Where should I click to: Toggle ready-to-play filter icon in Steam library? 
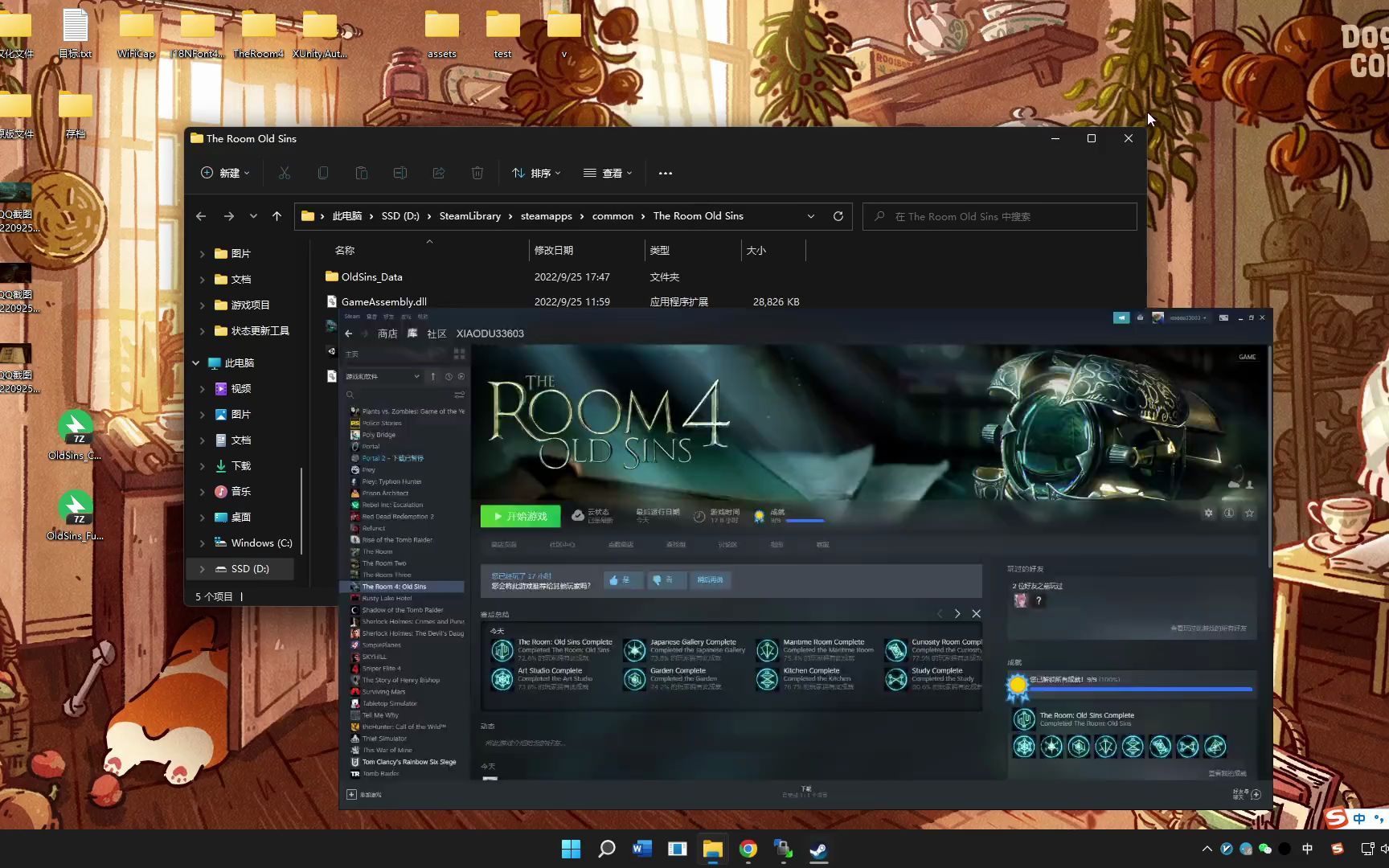coord(461,376)
